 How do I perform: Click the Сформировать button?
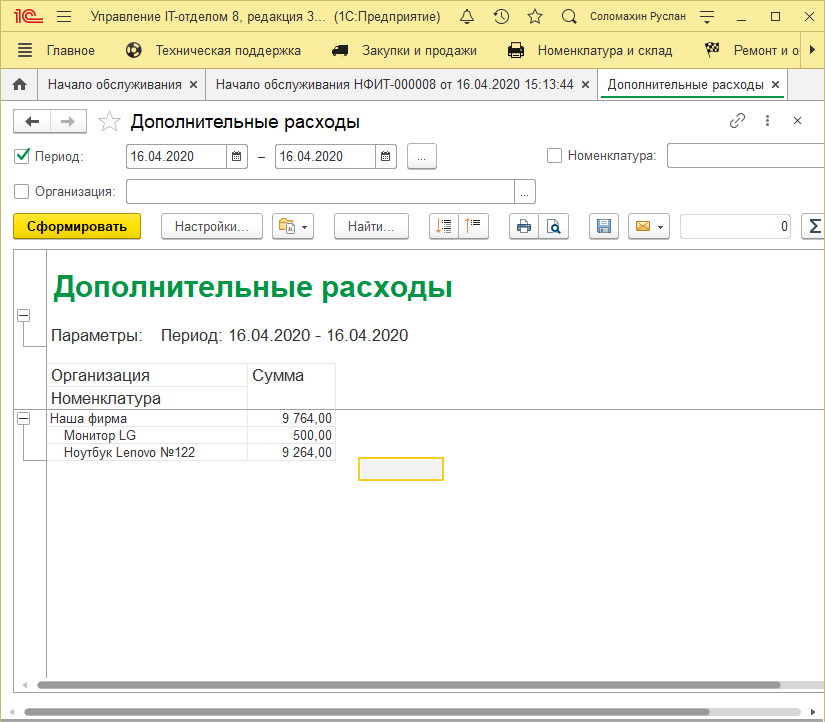click(x=77, y=227)
